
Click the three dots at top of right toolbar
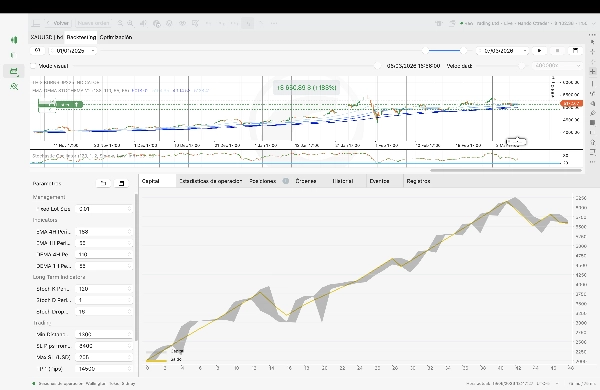[x=592, y=35]
